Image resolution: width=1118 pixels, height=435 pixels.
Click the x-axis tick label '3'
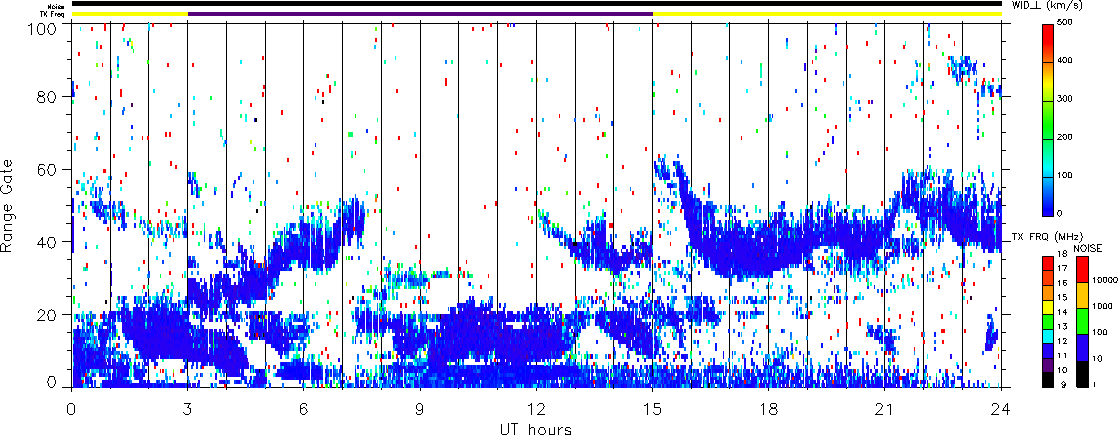click(x=188, y=409)
